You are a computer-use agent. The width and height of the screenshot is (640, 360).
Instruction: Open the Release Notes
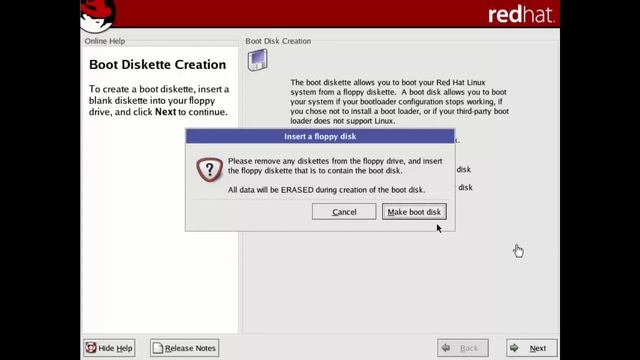coord(184,348)
